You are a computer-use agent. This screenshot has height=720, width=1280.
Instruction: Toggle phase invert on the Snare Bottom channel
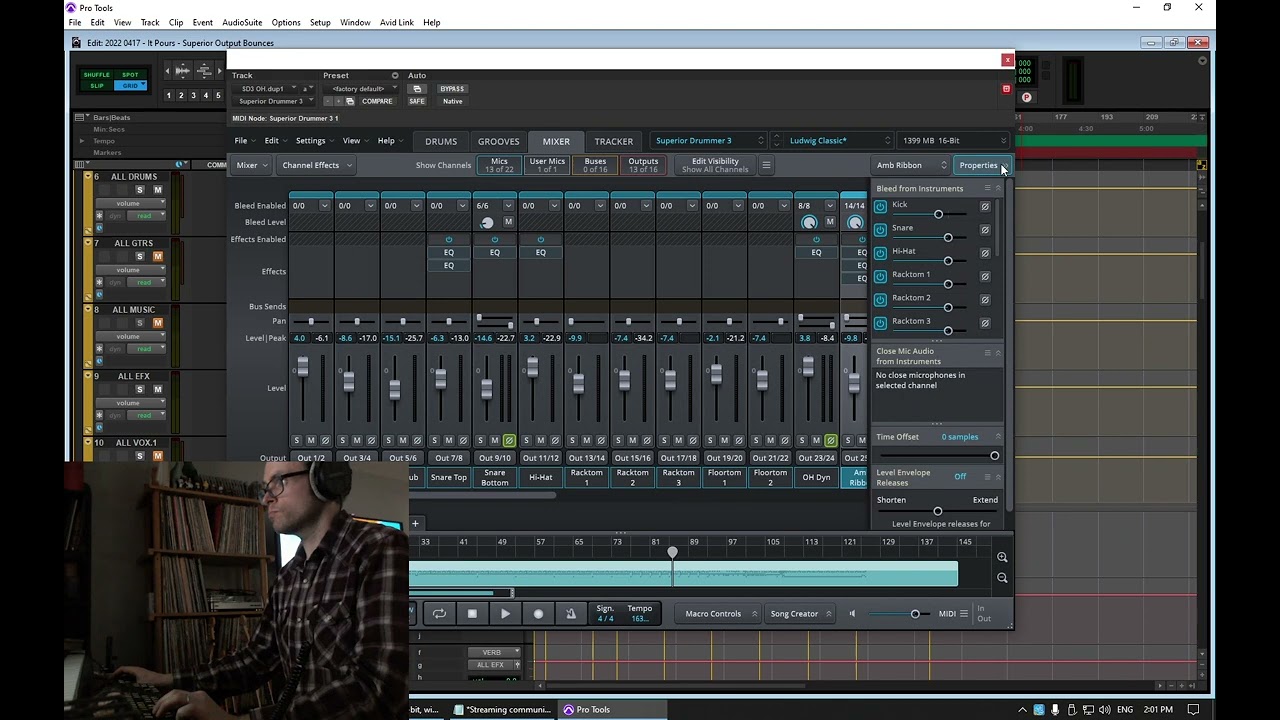tap(509, 440)
